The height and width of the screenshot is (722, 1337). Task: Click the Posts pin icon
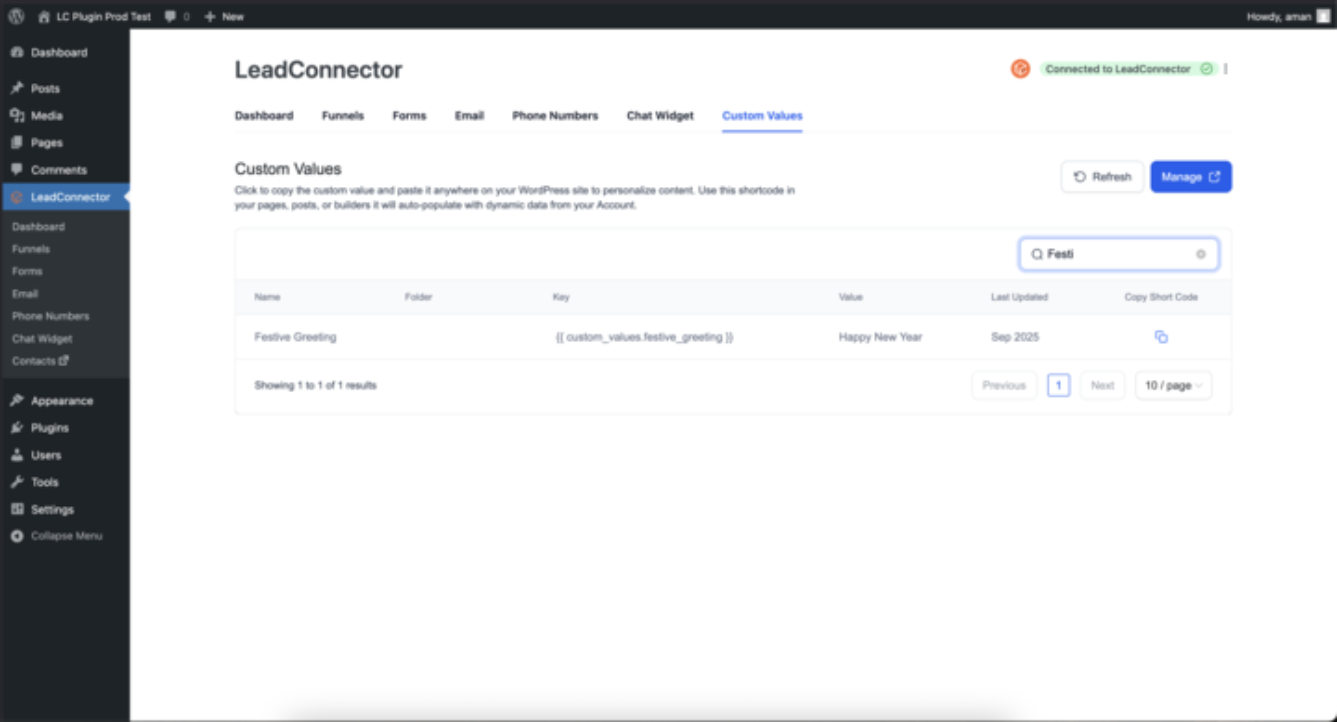point(17,88)
